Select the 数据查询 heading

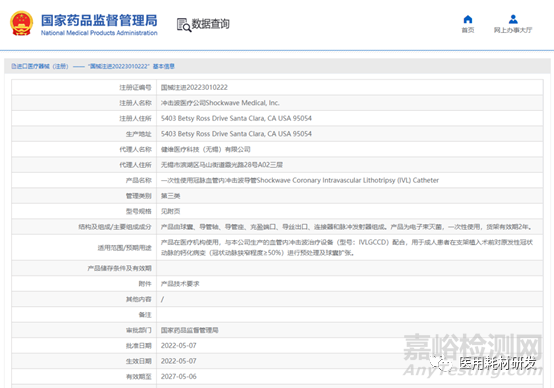pyautogui.click(x=211, y=24)
